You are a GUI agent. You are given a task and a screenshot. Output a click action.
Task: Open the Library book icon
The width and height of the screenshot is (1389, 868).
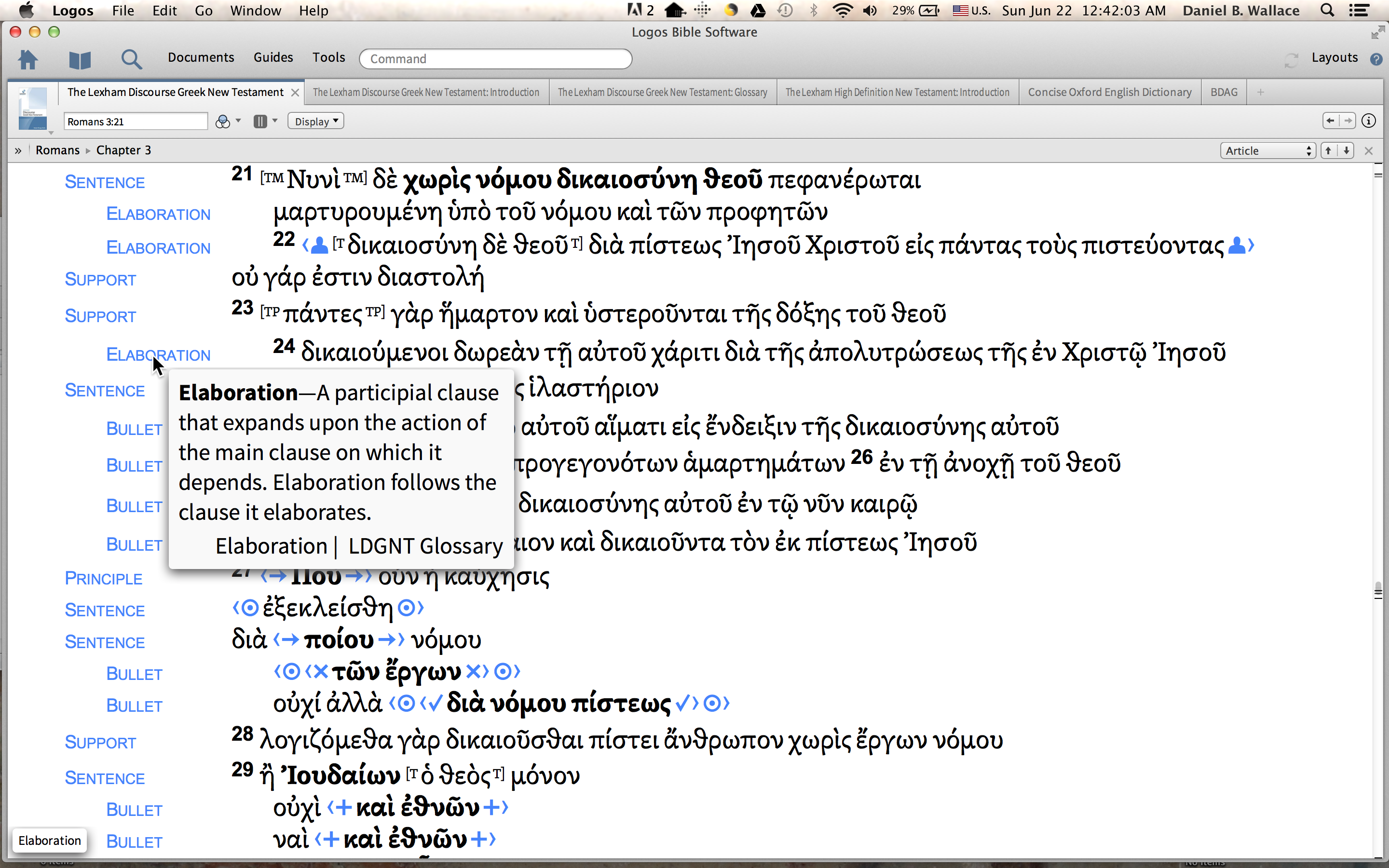coord(80,59)
